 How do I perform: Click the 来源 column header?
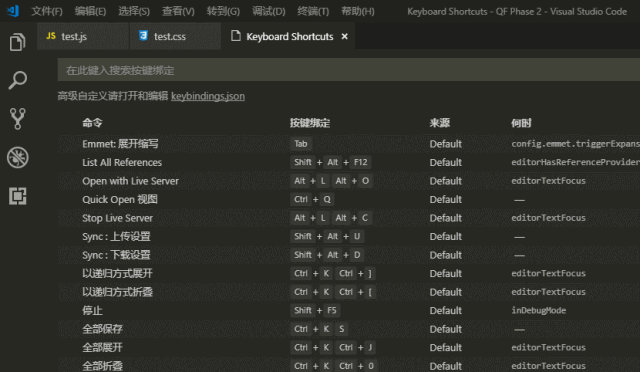pos(440,123)
